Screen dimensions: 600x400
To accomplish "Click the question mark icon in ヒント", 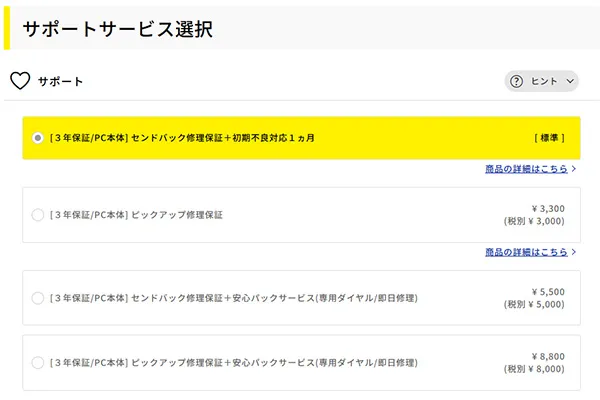I will coord(517,81).
